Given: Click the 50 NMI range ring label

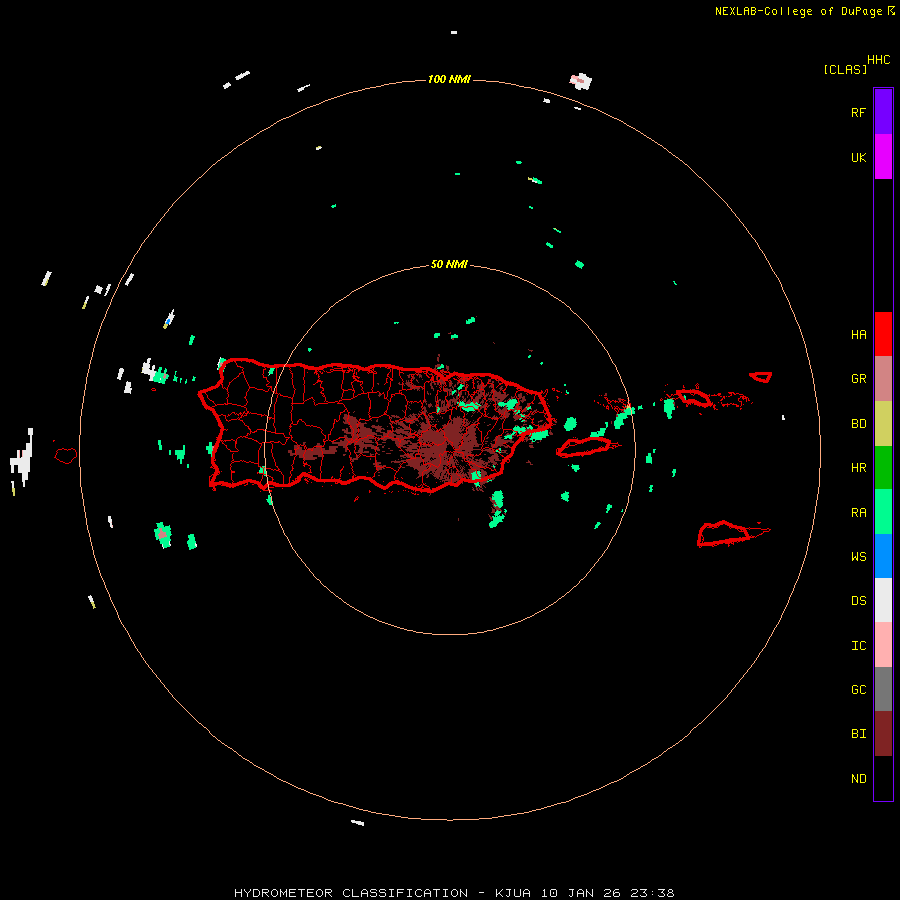Looking at the screenshot, I should click(449, 265).
